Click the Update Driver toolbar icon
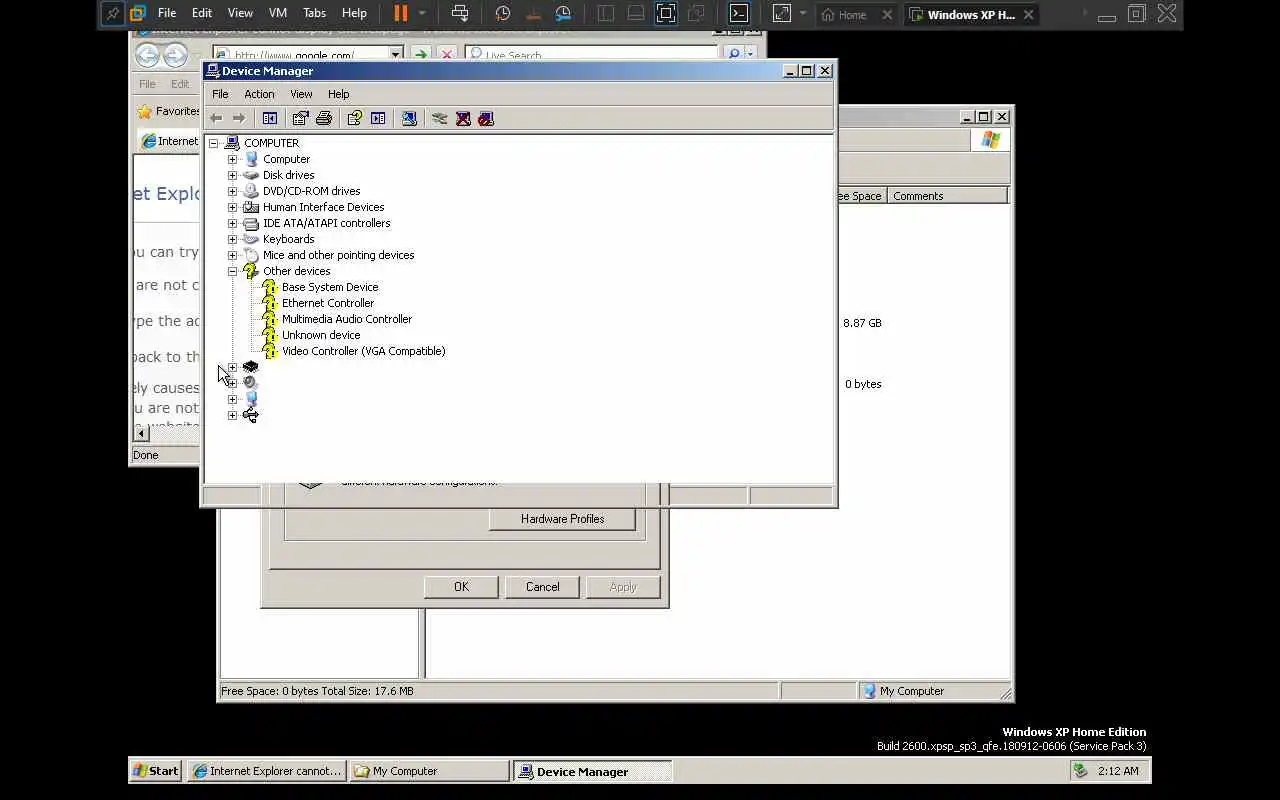This screenshot has width=1280, height=800. pos(439,118)
